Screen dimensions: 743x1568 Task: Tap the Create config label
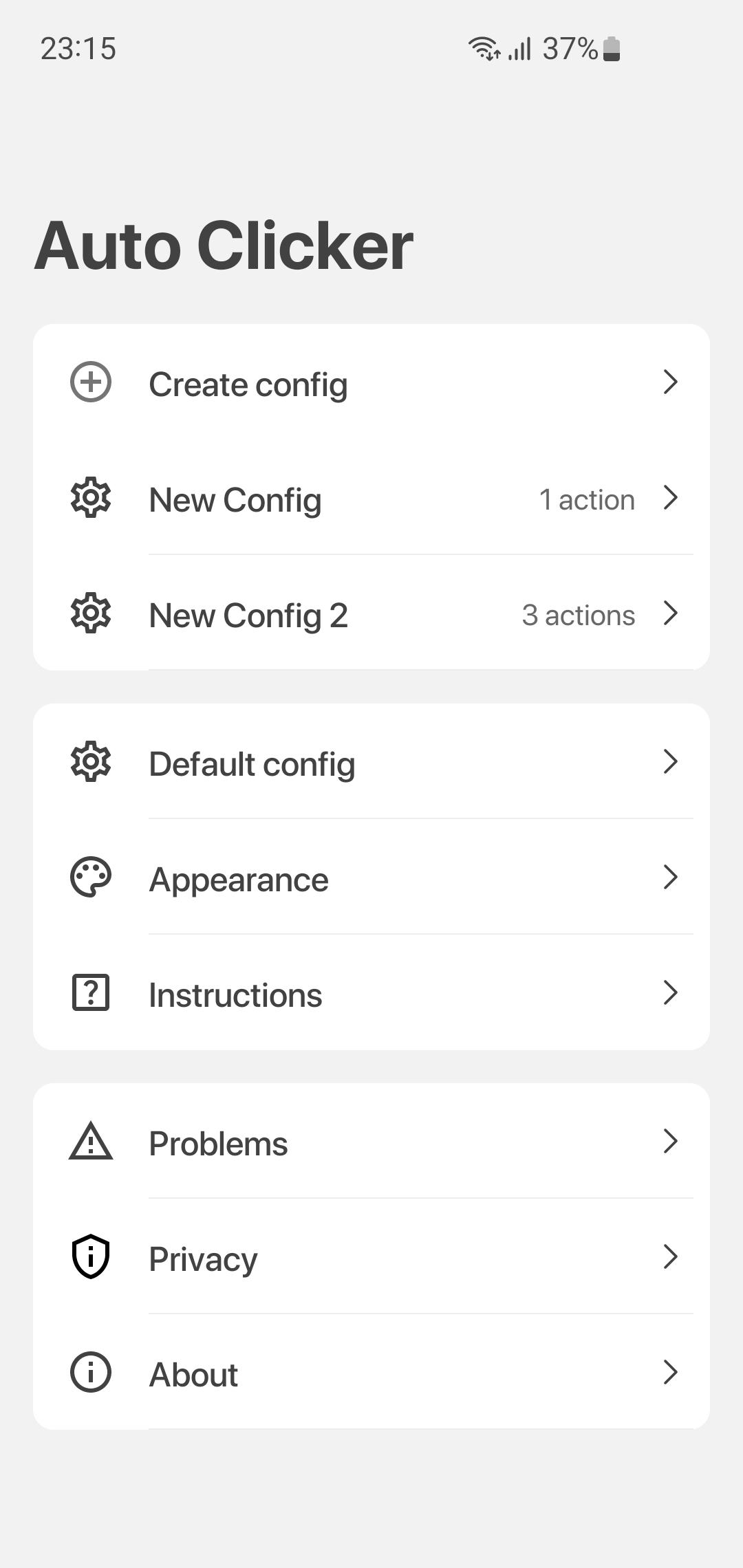(248, 384)
